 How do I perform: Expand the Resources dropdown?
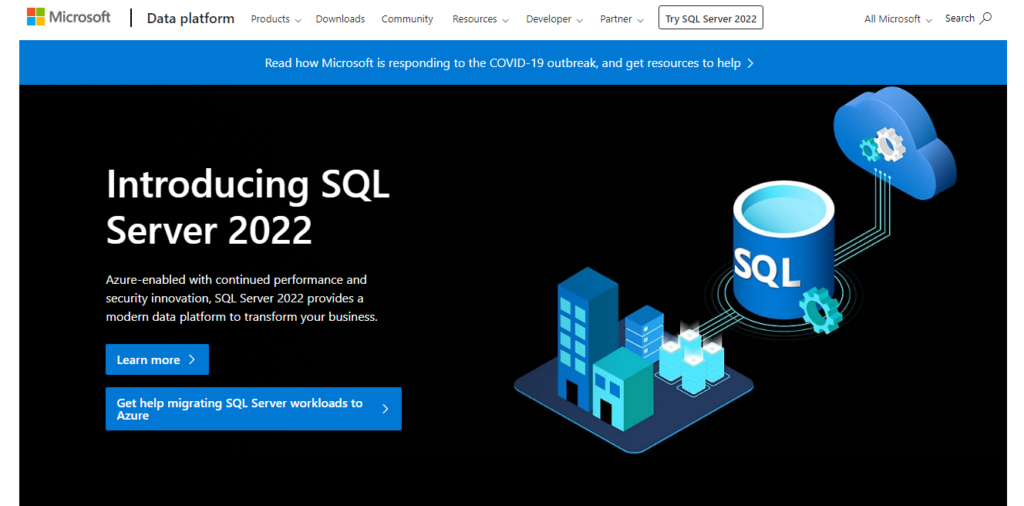pyautogui.click(x=480, y=19)
